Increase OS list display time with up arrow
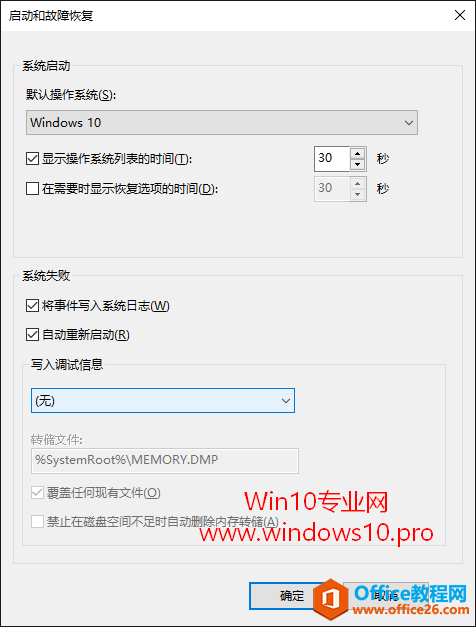476x627 pixels. click(358, 153)
